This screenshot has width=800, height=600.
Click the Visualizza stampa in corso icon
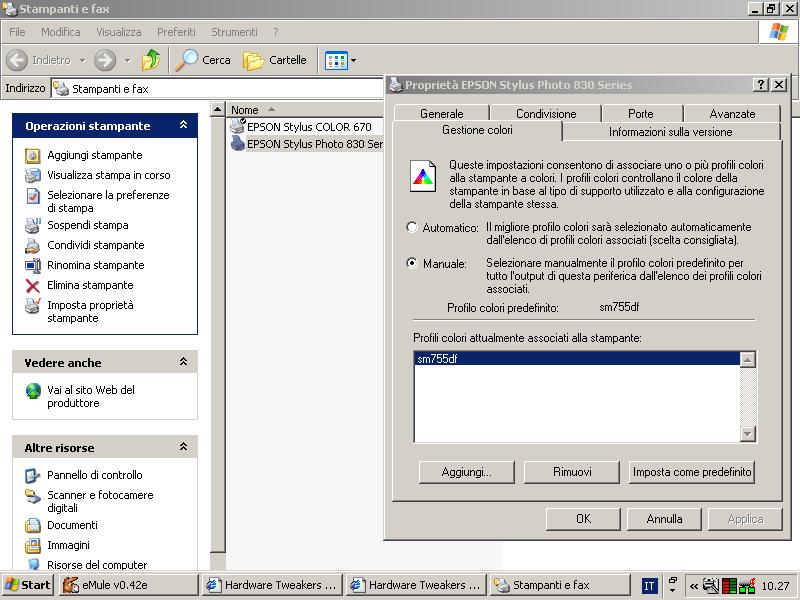33,176
